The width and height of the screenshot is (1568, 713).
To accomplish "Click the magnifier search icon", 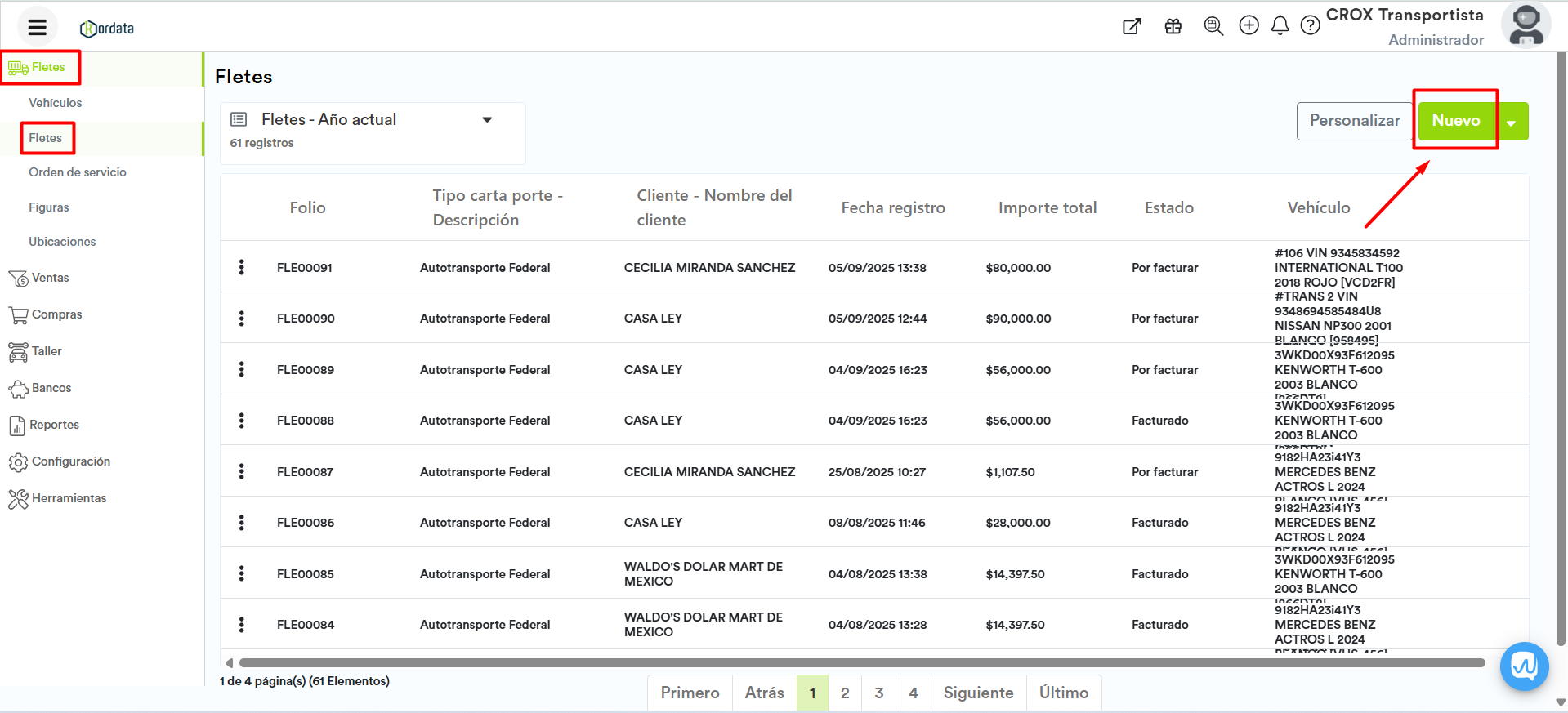I will point(1213,26).
